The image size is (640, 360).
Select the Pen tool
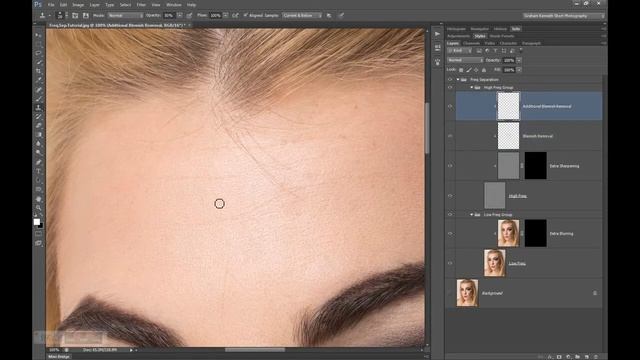[38, 162]
